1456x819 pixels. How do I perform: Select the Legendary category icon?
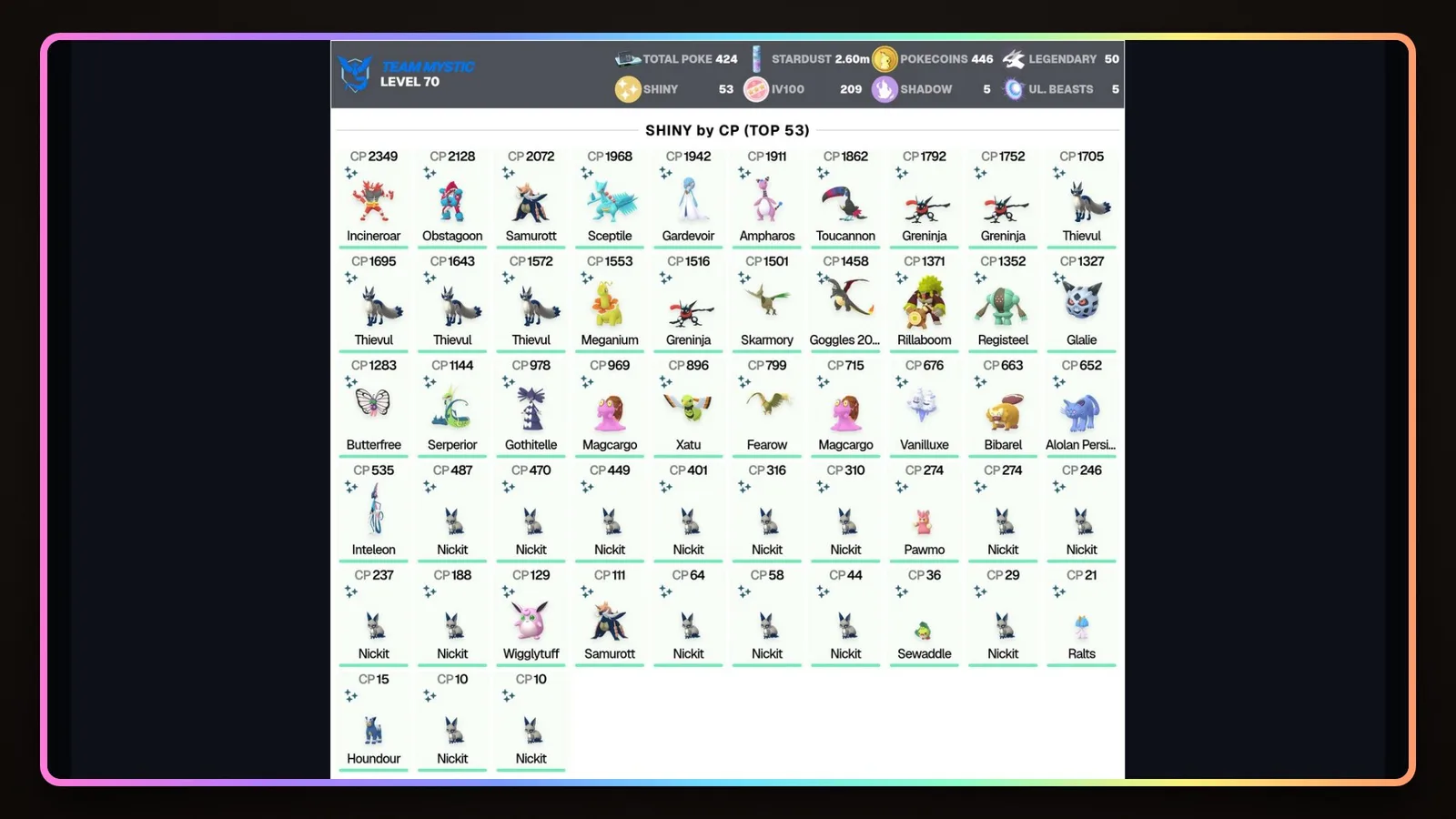pos(1014,59)
